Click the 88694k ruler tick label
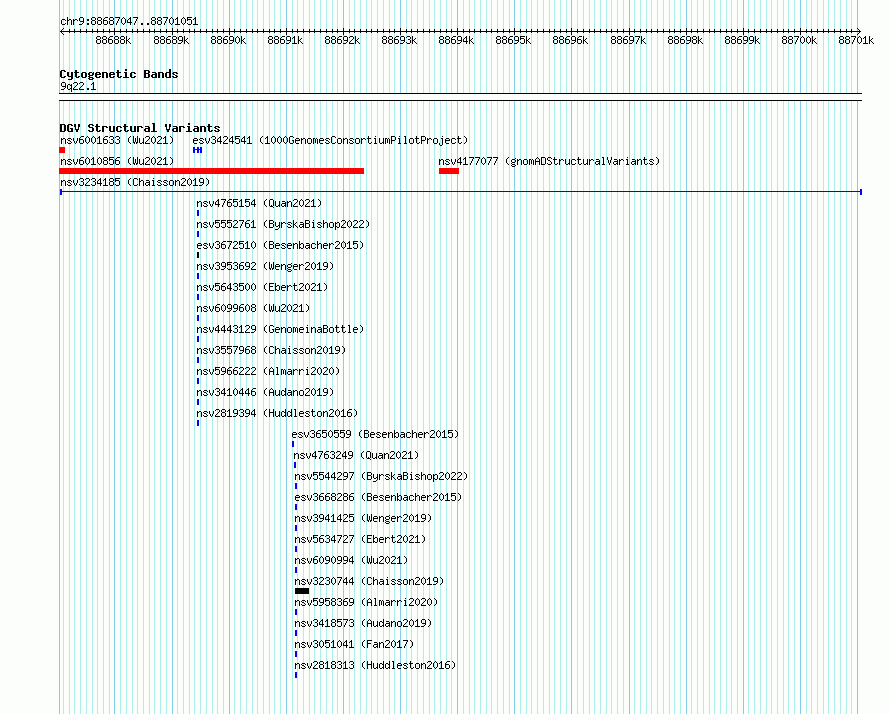The image size is (890, 714). click(x=456, y=40)
